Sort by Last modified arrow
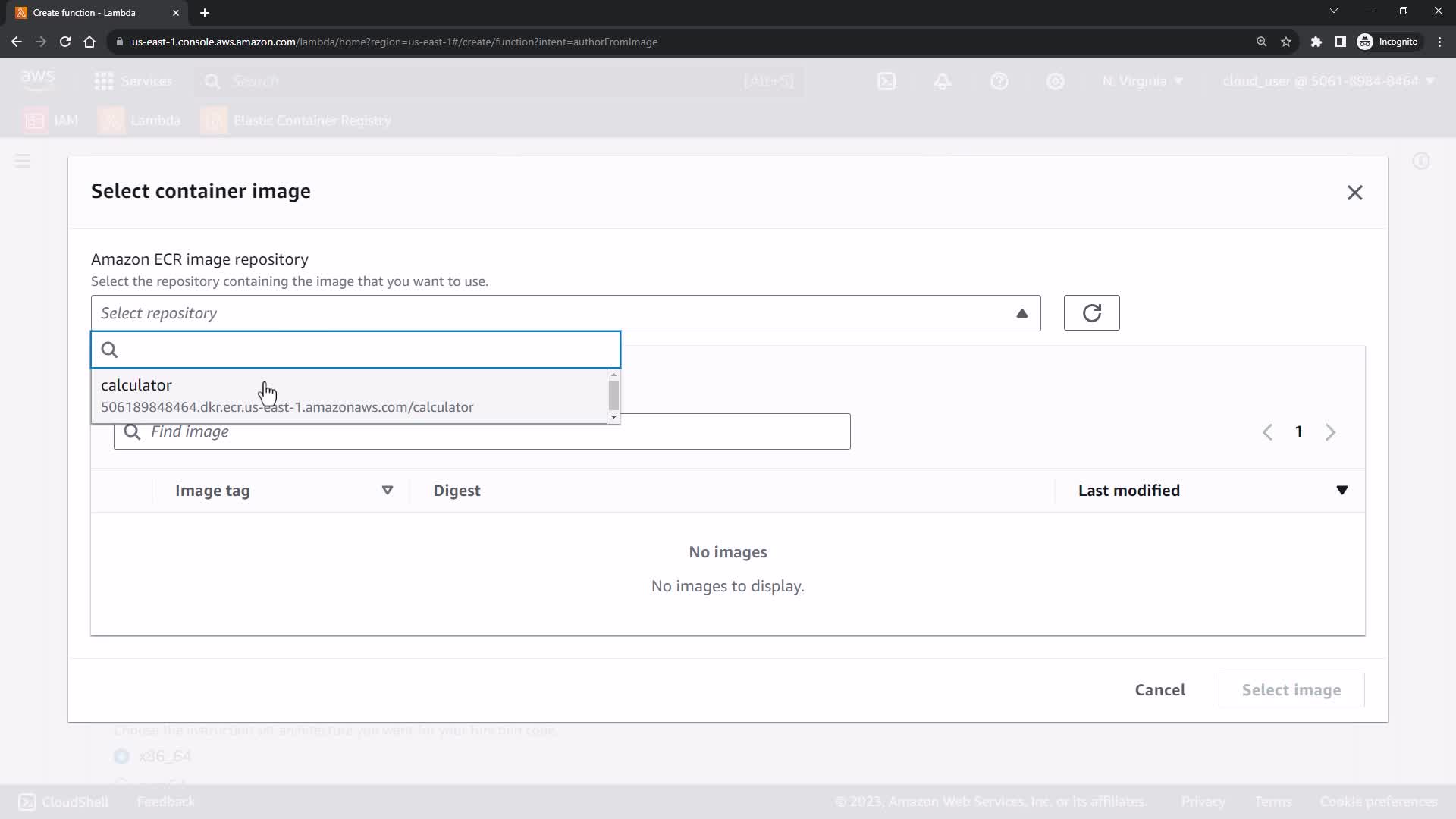This screenshot has width=1456, height=819. (x=1341, y=491)
